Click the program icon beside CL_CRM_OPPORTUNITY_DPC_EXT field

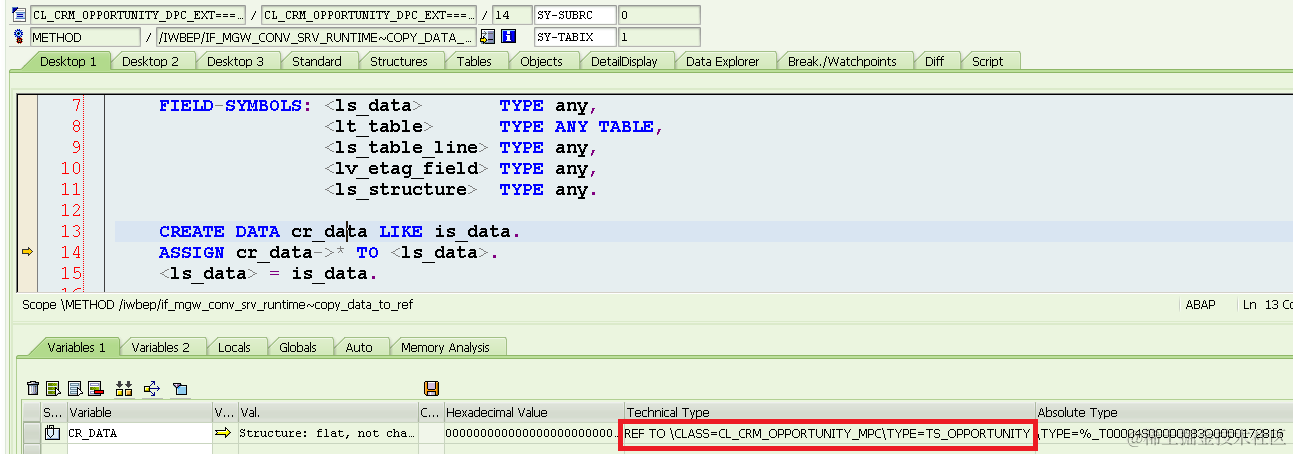point(19,16)
